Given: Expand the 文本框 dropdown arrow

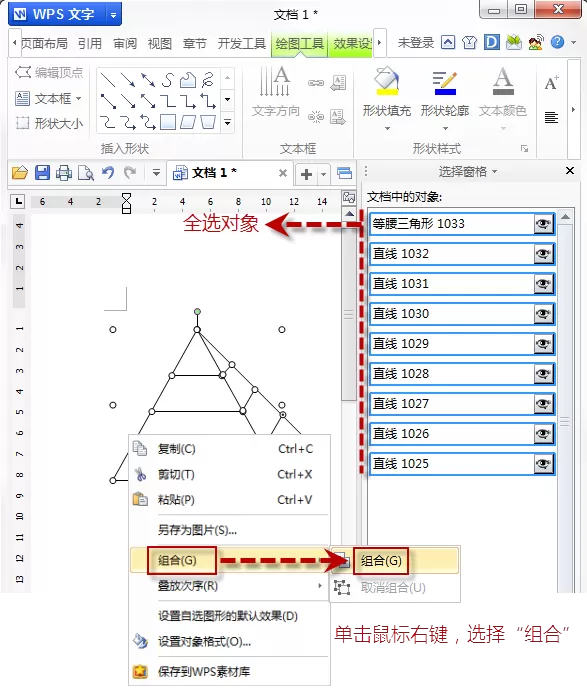Looking at the screenshot, I should tap(79, 98).
